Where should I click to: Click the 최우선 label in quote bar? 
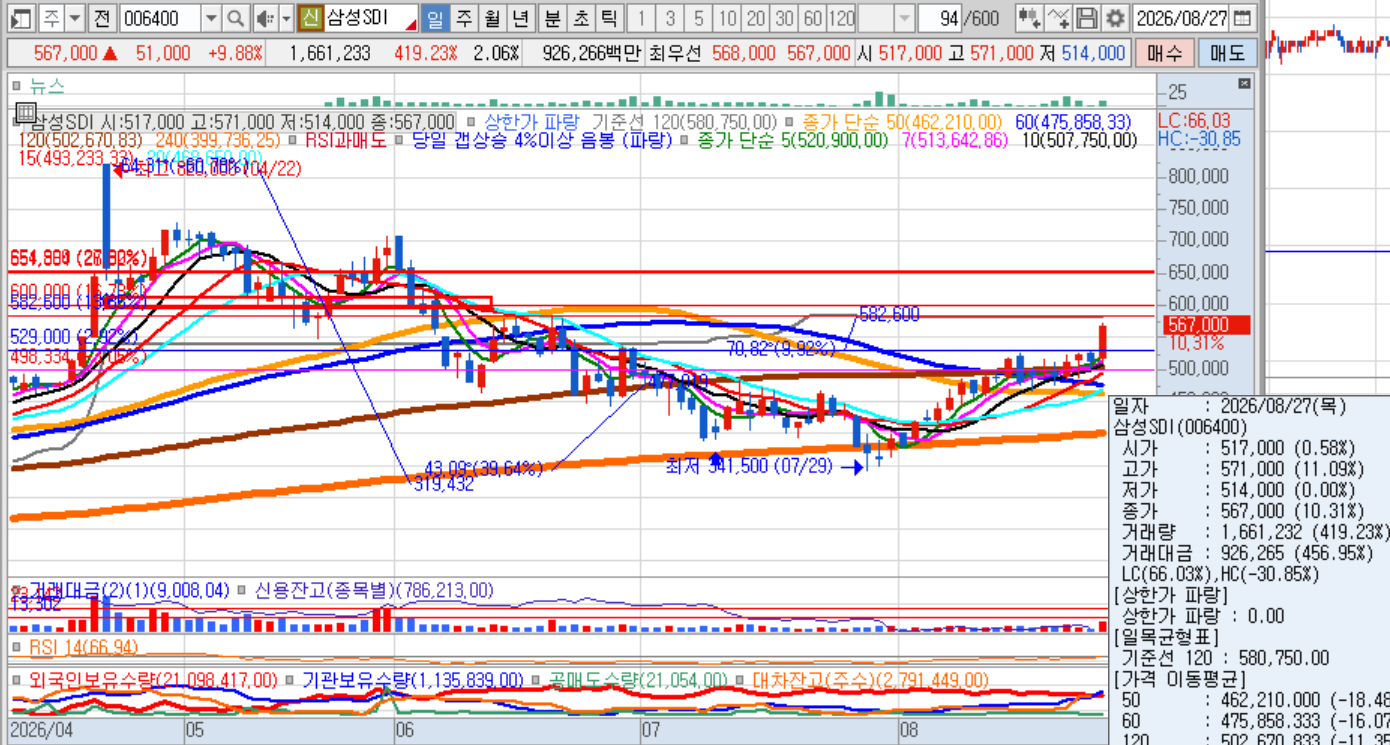point(675,53)
